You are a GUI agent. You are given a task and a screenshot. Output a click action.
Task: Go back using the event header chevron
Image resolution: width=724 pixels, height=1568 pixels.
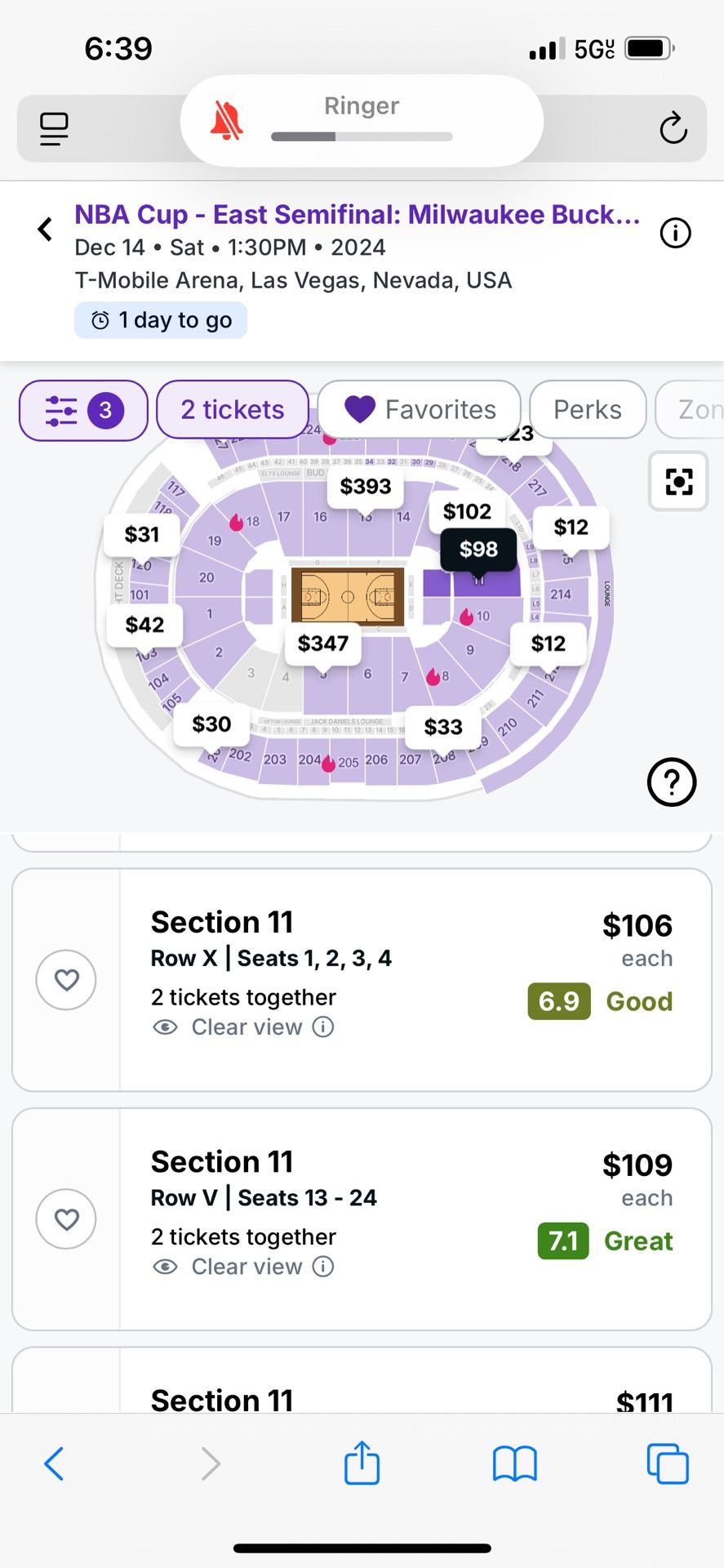click(46, 229)
